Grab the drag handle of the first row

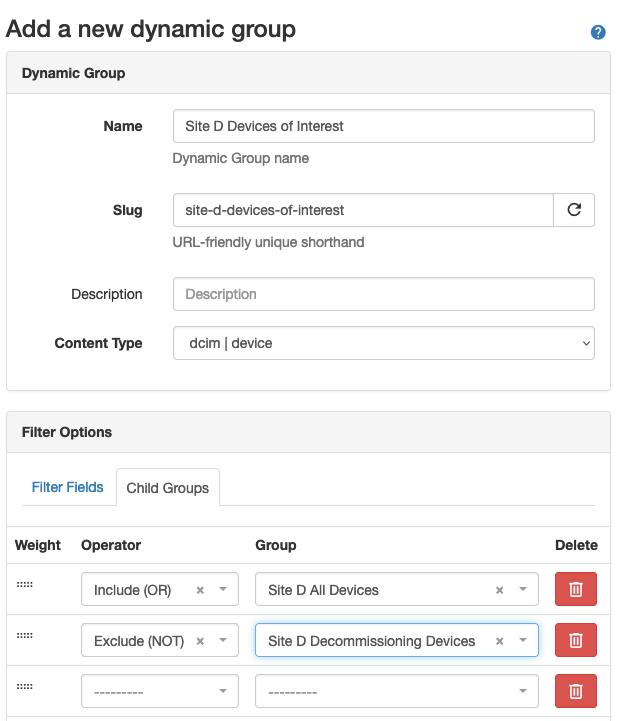coord(25,584)
